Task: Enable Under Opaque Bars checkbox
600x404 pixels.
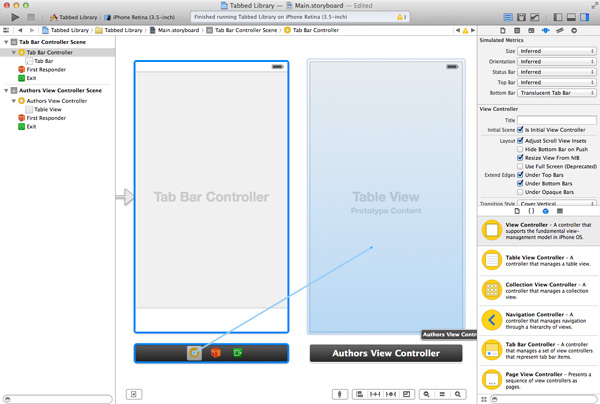Action: pyautogui.click(x=520, y=192)
